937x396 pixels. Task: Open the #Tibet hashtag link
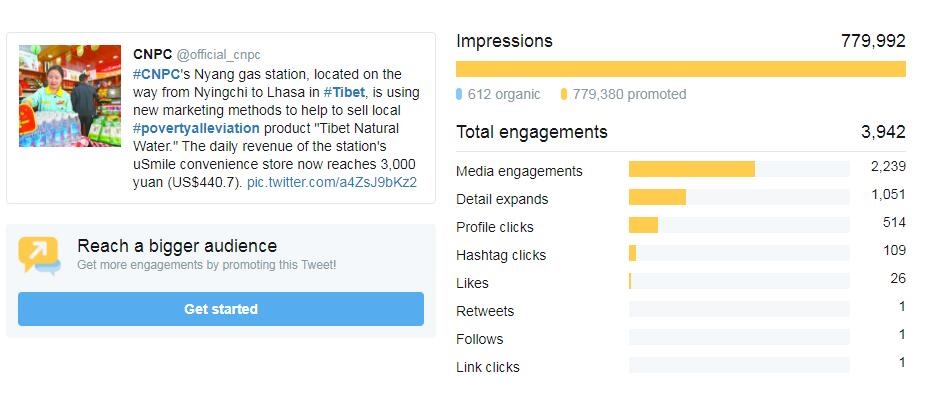[x=344, y=93]
